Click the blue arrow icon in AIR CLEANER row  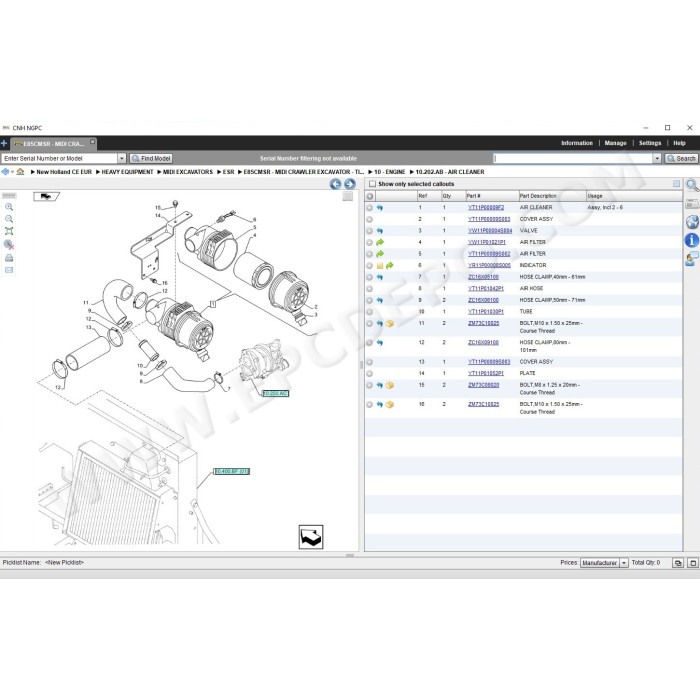tap(379, 208)
